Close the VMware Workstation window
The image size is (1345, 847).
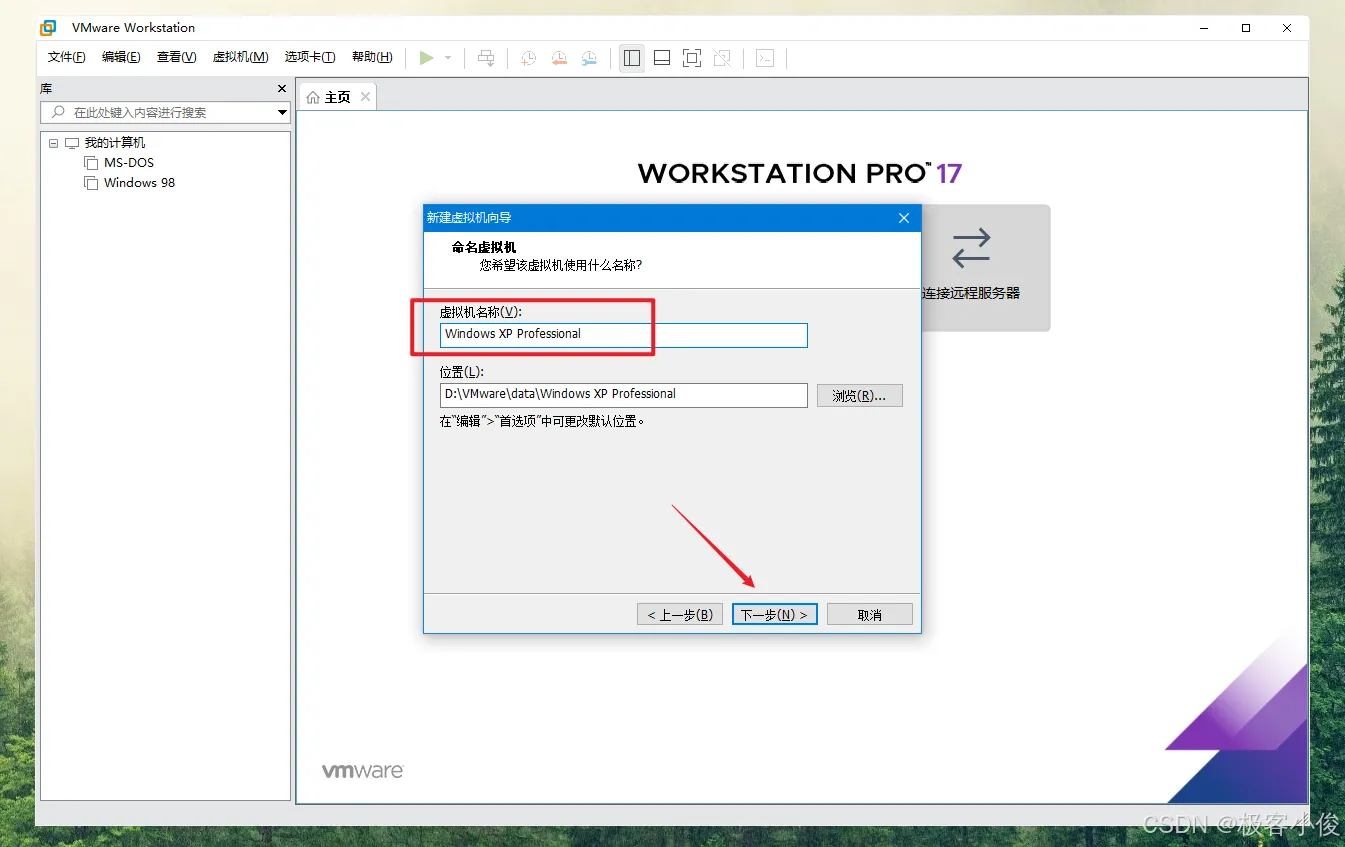(x=1288, y=28)
